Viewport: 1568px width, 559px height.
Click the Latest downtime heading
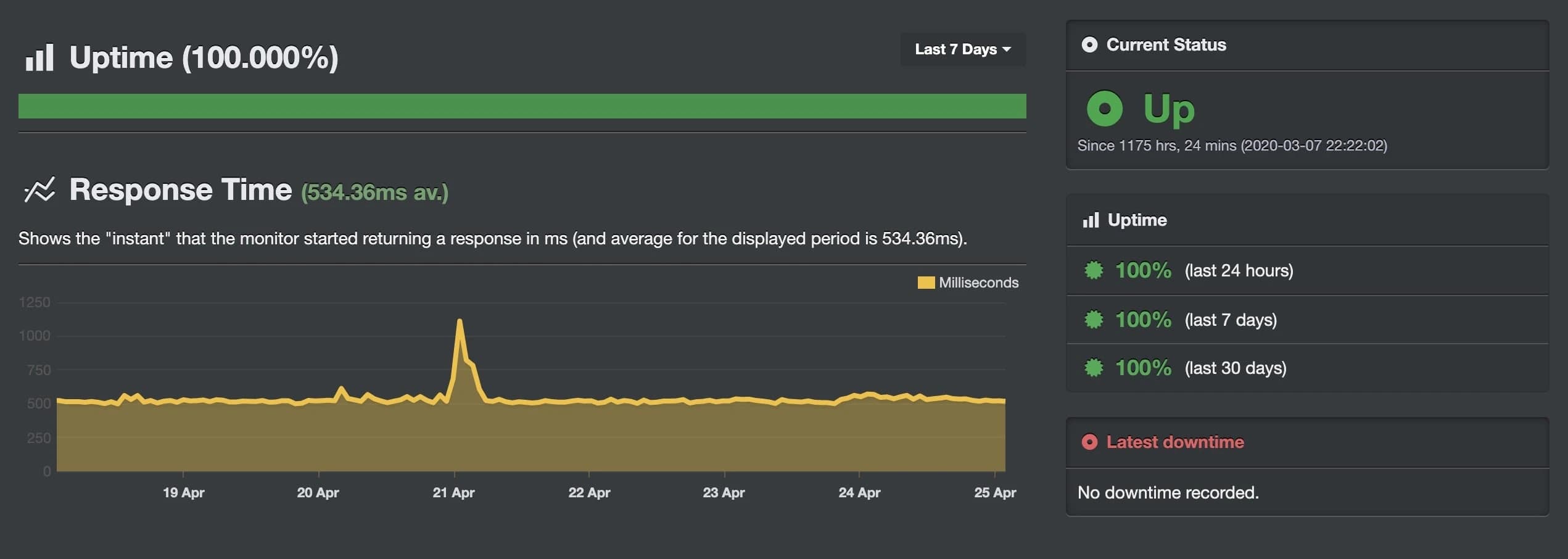(x=1174, y=442)
